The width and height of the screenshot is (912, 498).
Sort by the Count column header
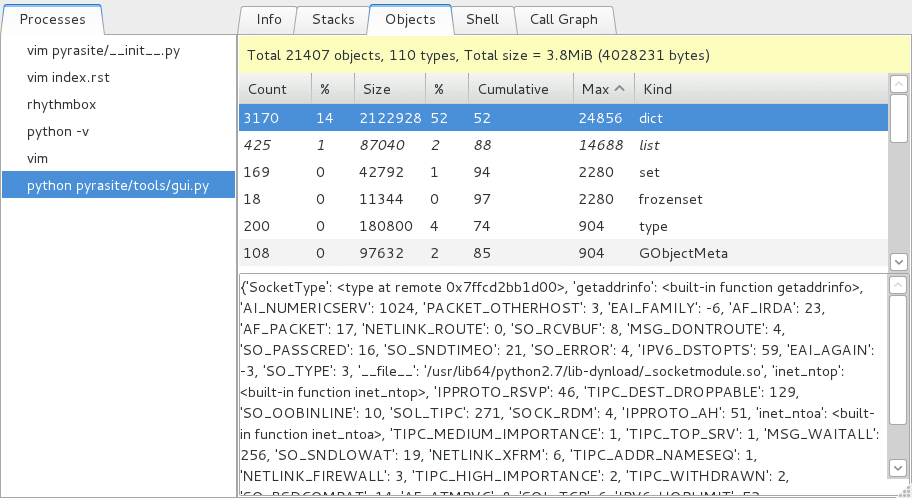point(275,89)
